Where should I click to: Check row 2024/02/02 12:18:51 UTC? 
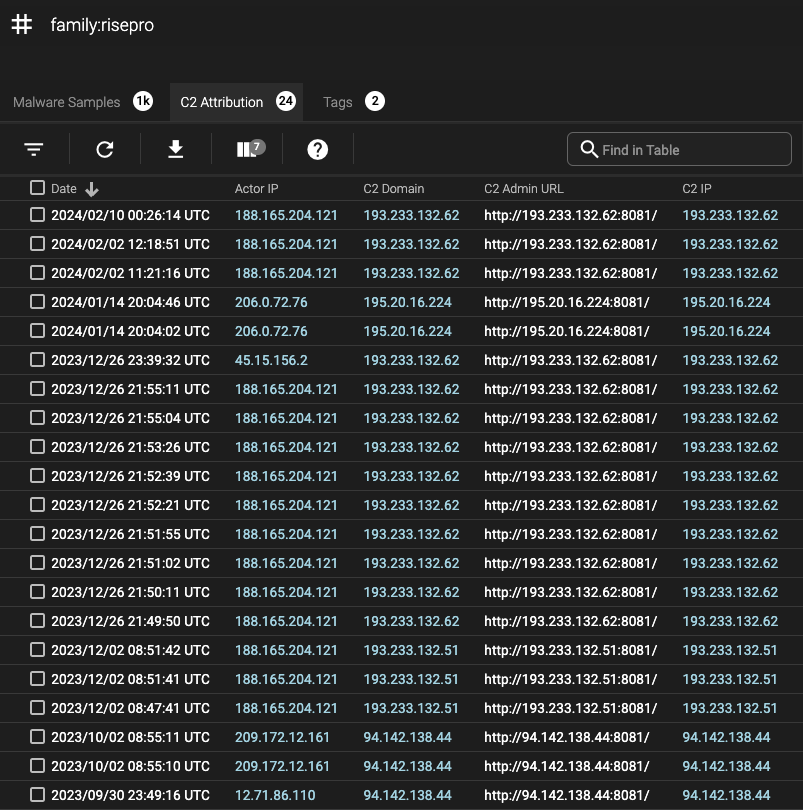click(37, 243)
